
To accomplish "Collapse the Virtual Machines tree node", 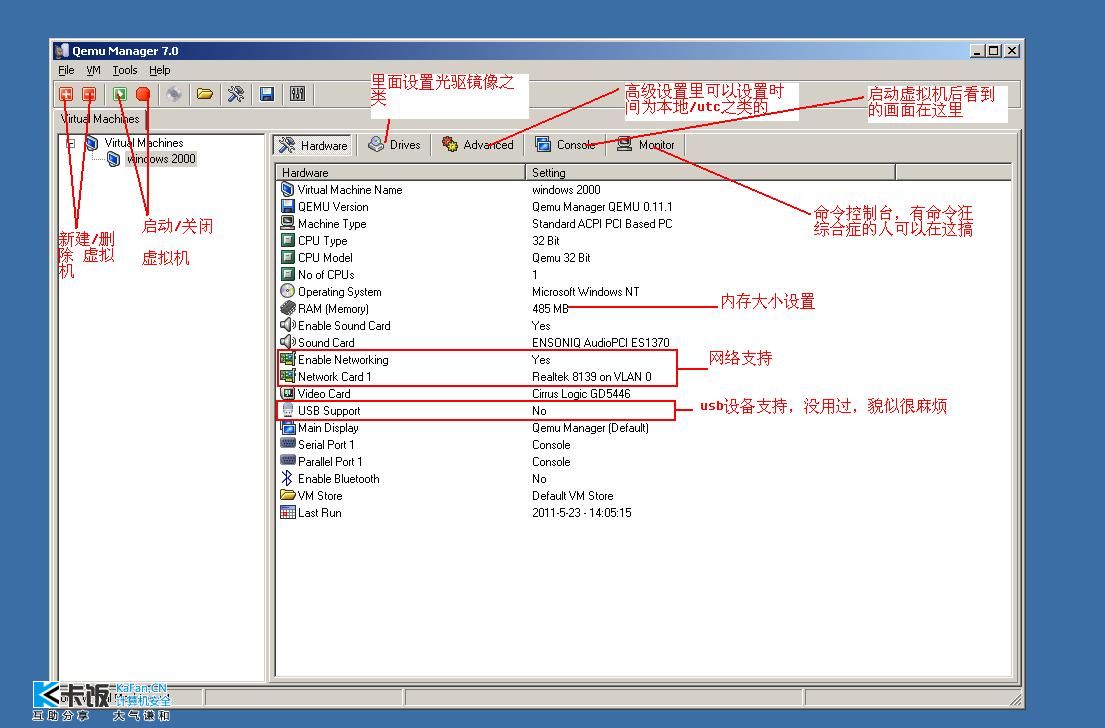I will click(70, 143).
